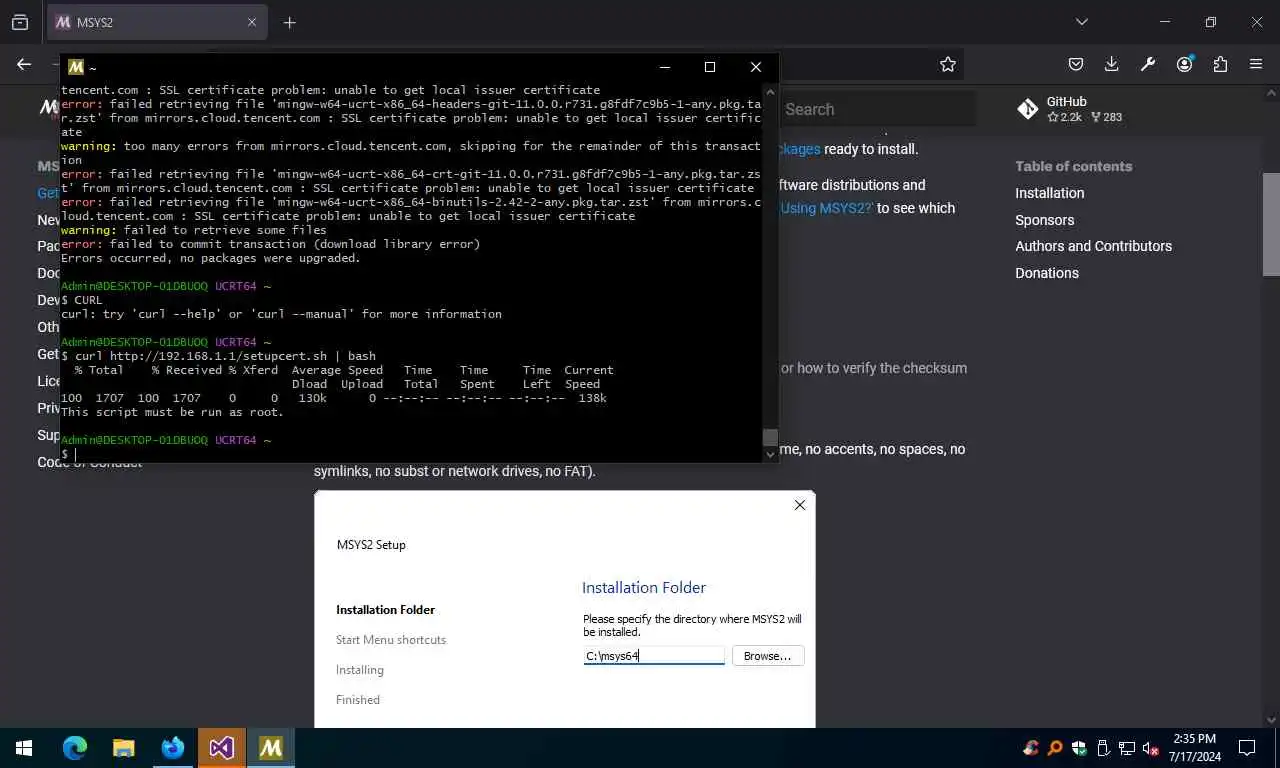This screenshot has width=1280, height=768.
Task: Open browser downloads panel
Action: [1112, 64]
